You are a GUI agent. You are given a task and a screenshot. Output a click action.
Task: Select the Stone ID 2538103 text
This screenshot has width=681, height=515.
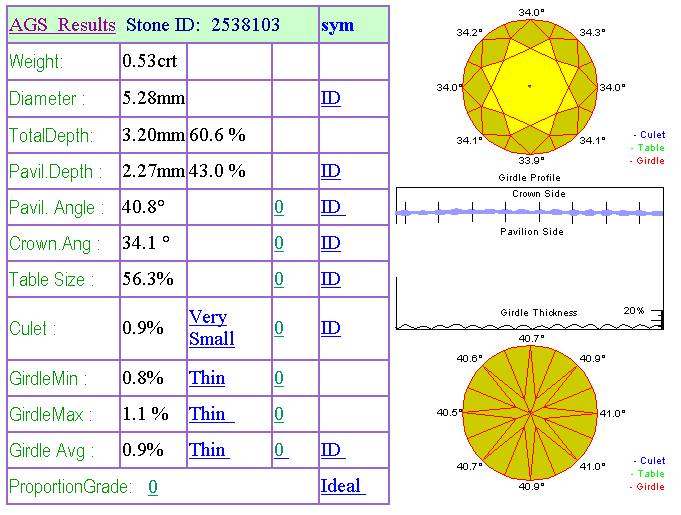(203, 25)
